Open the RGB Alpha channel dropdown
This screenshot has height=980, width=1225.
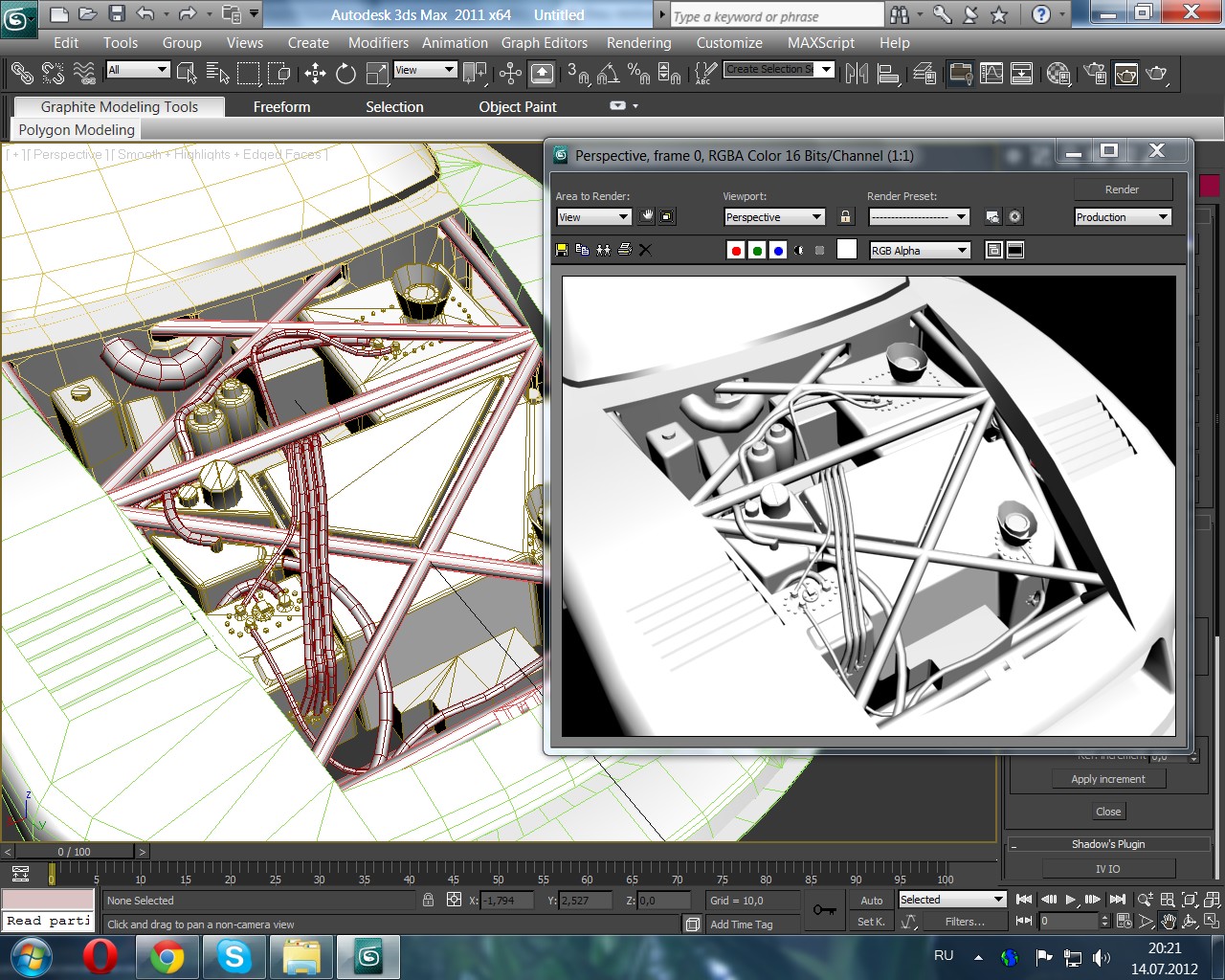[920, 250]
